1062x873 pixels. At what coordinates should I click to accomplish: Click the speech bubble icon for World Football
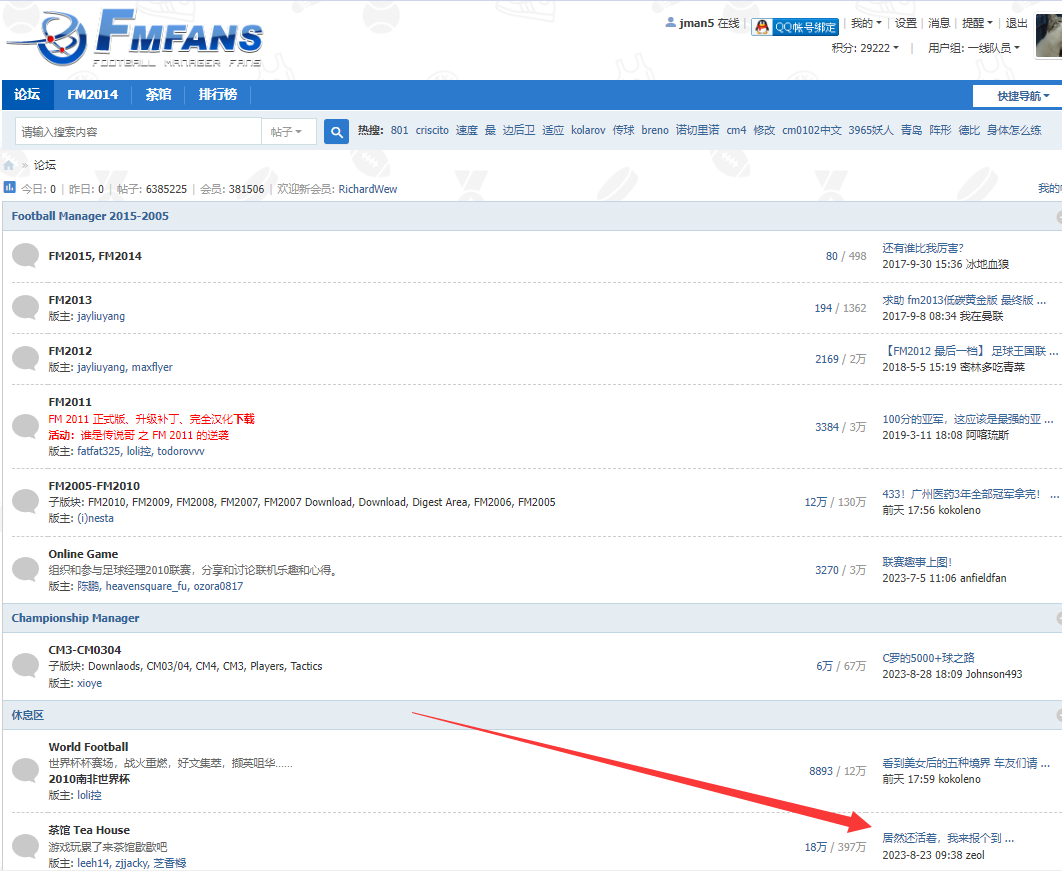click(26, 771)
